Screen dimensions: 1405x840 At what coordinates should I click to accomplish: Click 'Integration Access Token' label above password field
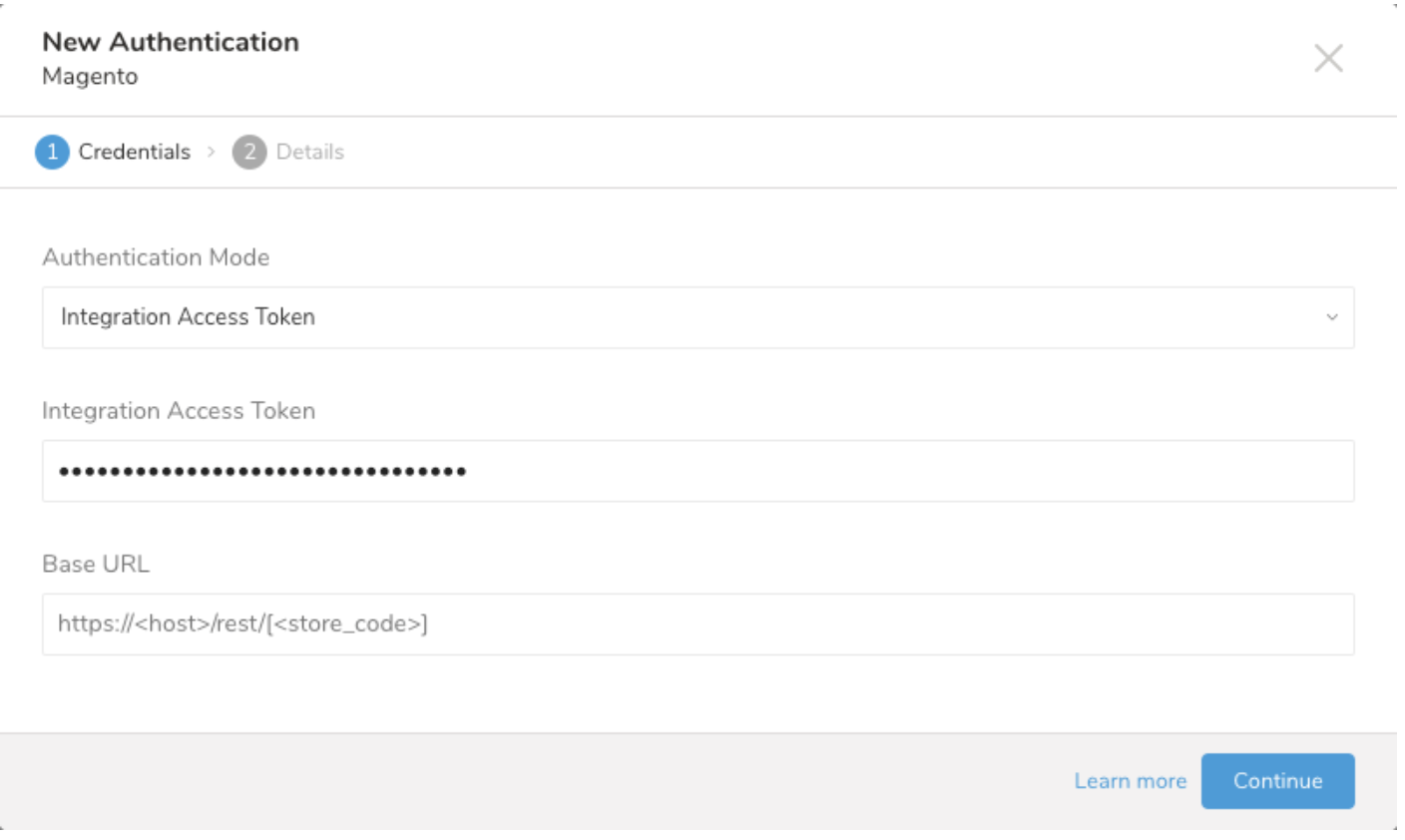click(x=179, y=411)
